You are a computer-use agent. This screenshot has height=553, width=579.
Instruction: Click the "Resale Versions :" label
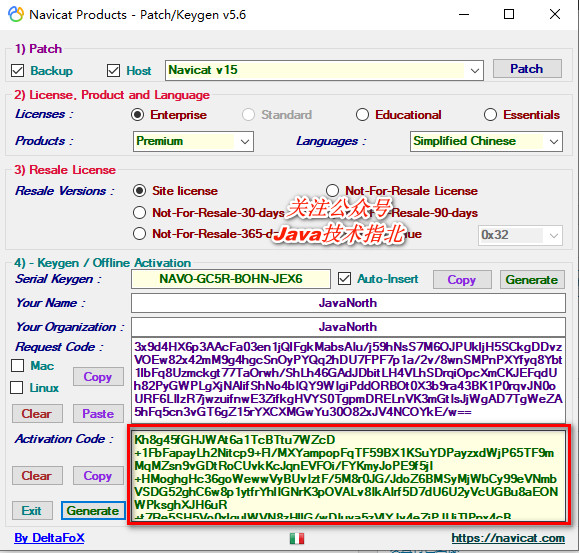tap(65, 191)
